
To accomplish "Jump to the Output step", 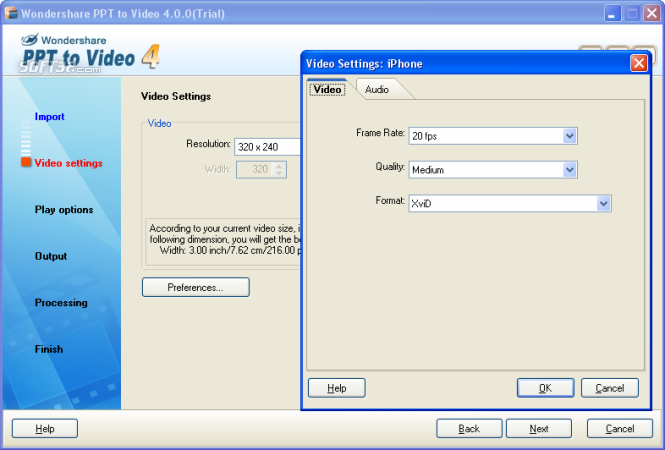I will [x=51, y=256].
